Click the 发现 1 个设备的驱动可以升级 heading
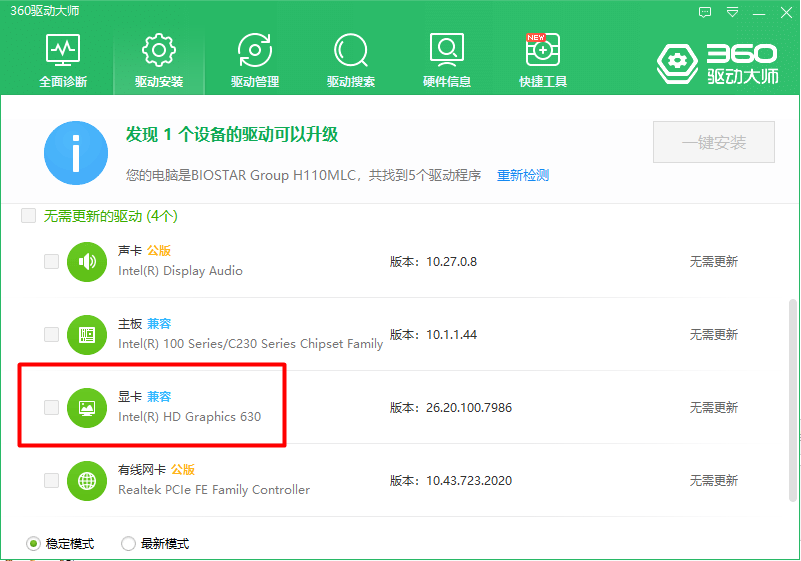Viewport: 801px width, 561px height. 232,134
